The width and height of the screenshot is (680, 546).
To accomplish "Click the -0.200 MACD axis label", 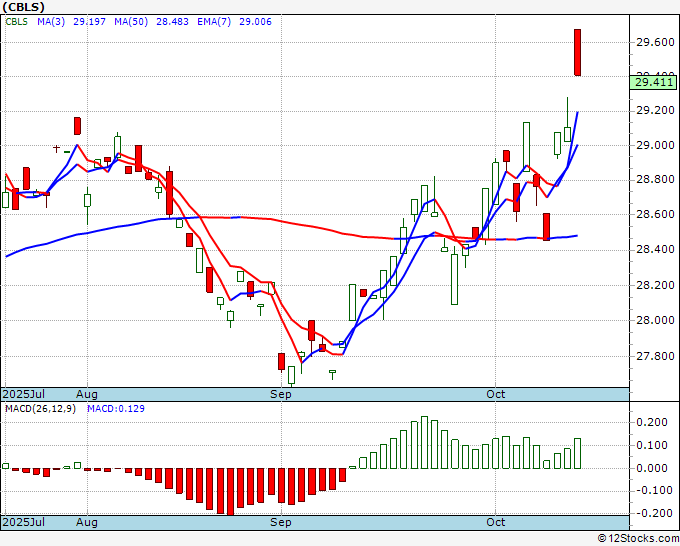I will click(652, 513).
